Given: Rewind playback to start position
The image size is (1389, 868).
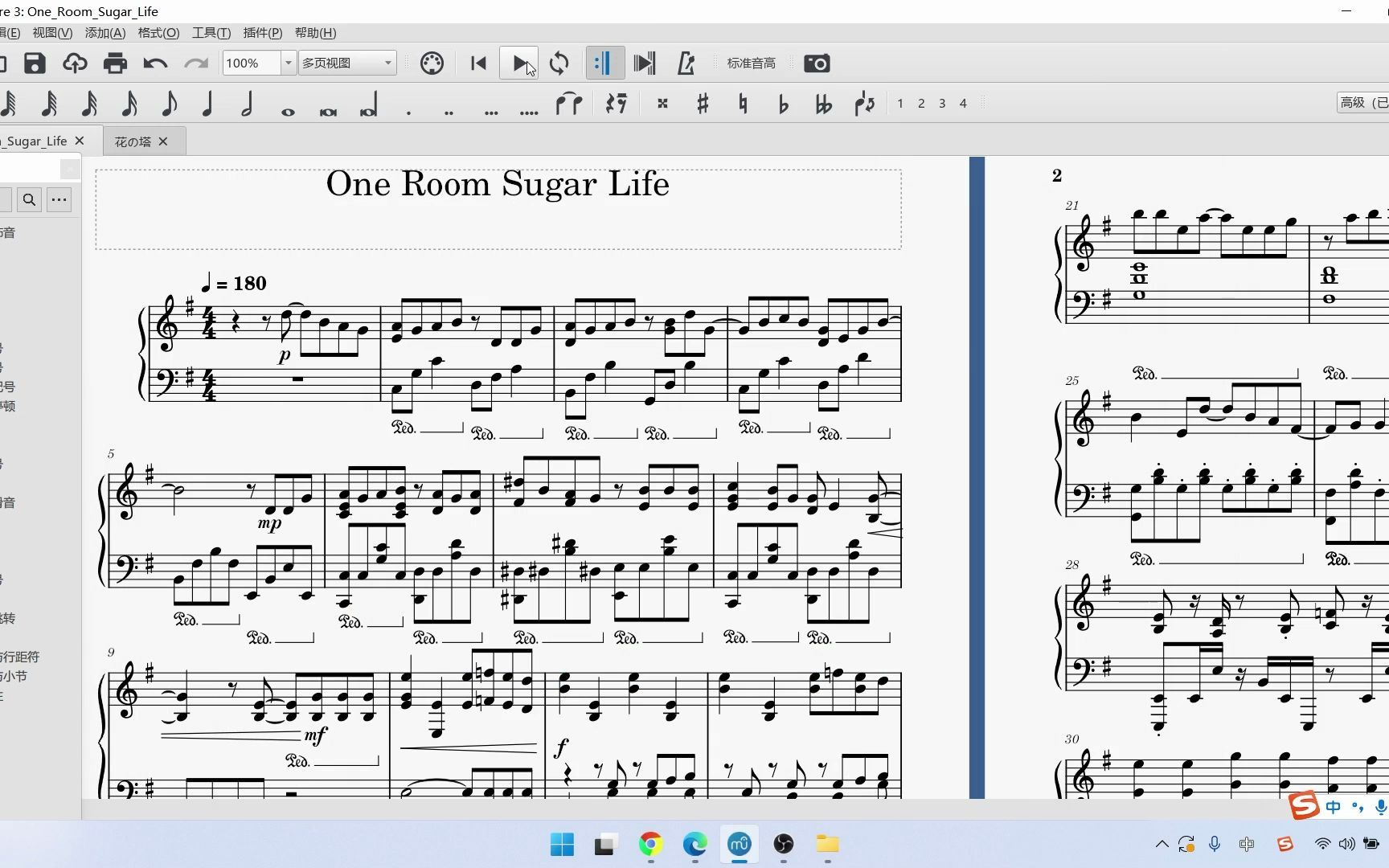Looking at the screenshot, I should [479, 63].
